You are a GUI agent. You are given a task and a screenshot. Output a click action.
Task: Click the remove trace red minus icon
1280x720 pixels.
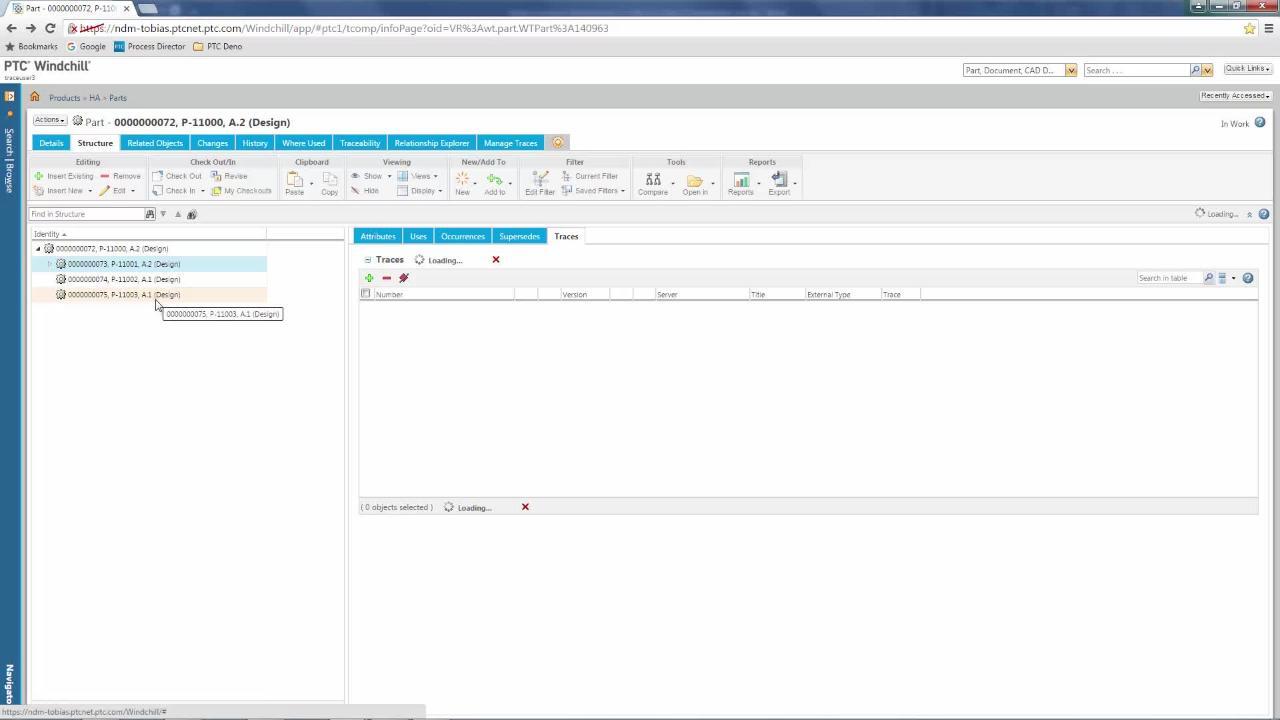386,278
